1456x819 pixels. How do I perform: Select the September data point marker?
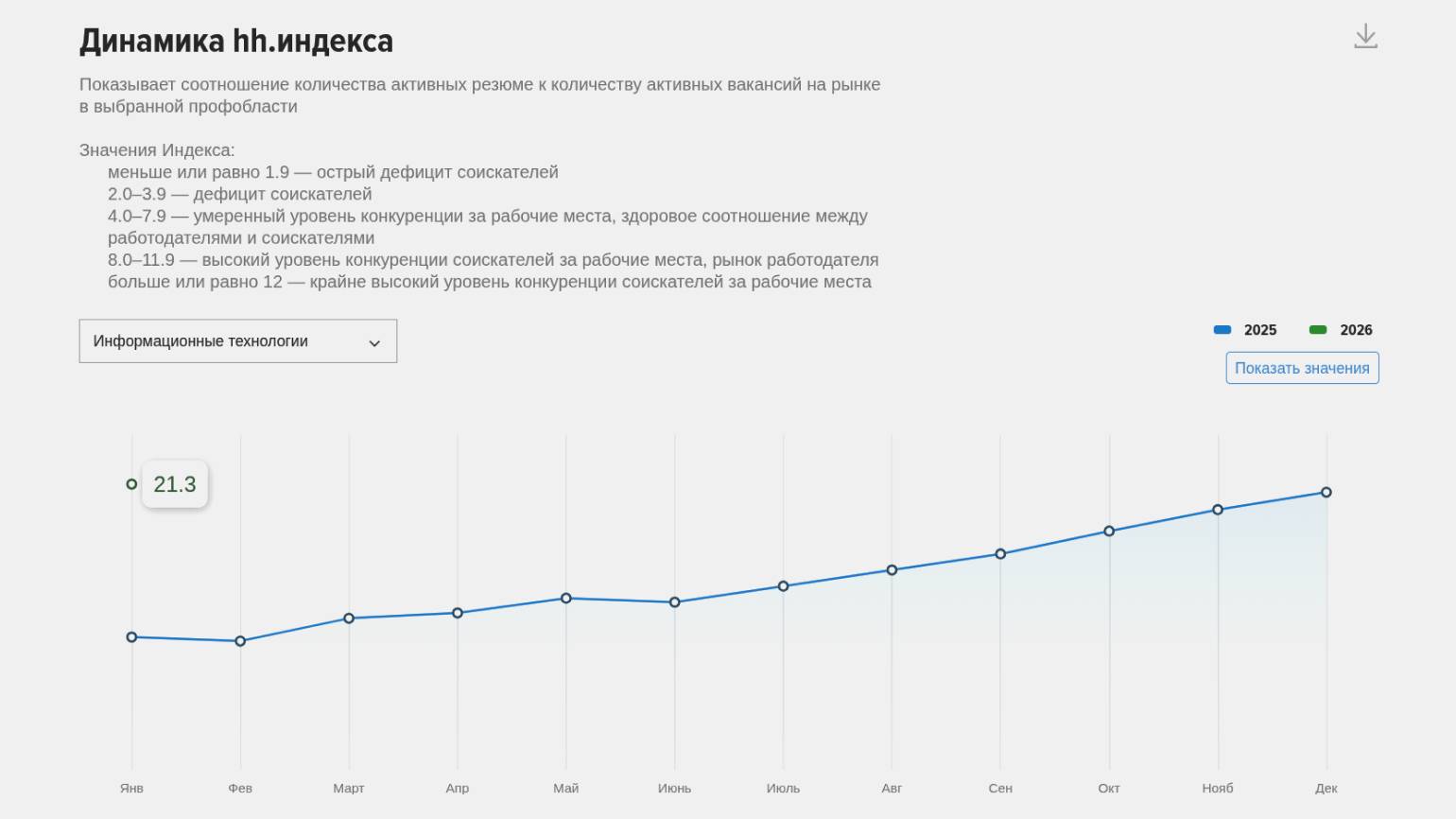[1000, 554]
